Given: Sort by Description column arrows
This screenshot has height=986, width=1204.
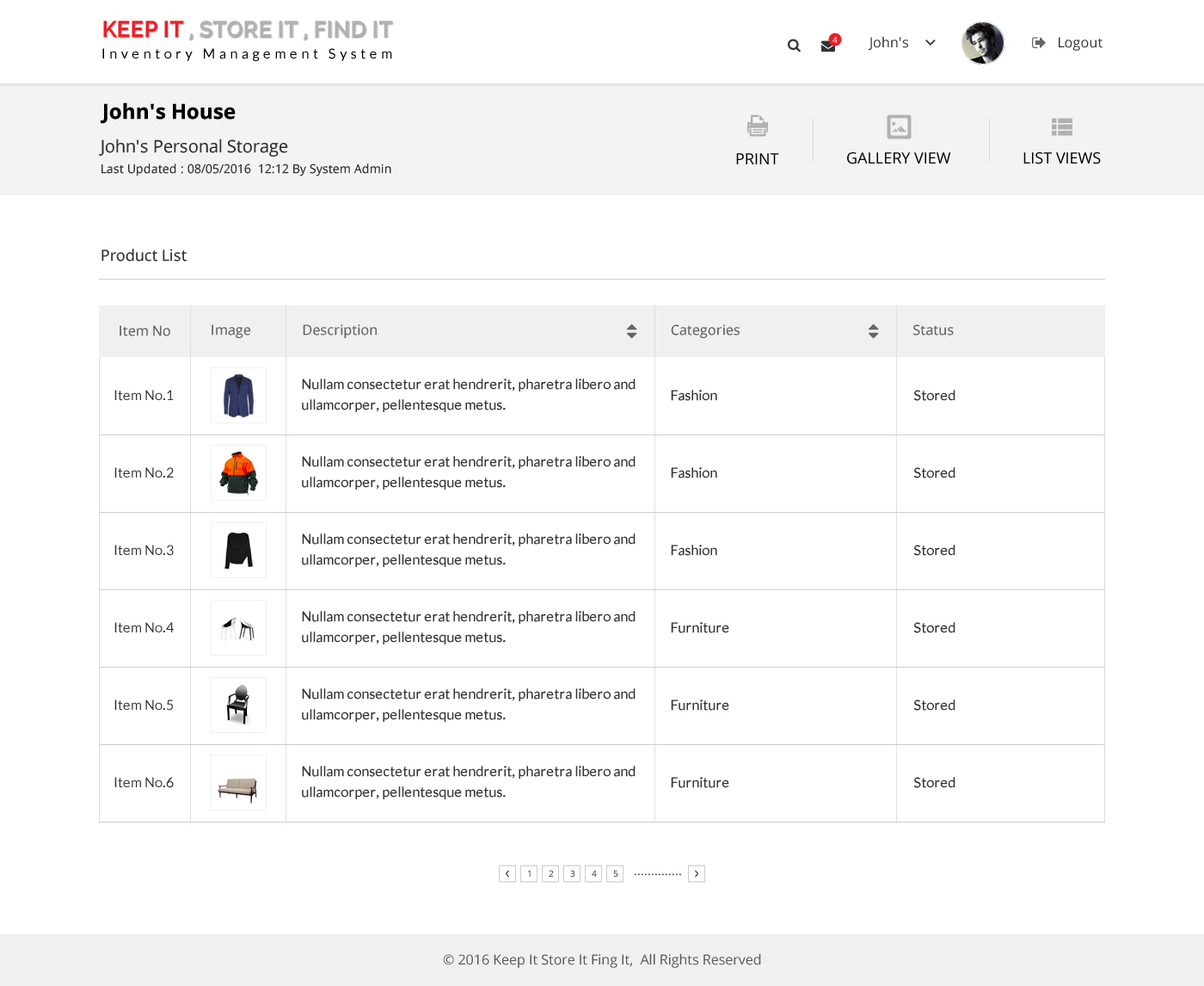Looking at the screenshot, I should click(631, 331).
